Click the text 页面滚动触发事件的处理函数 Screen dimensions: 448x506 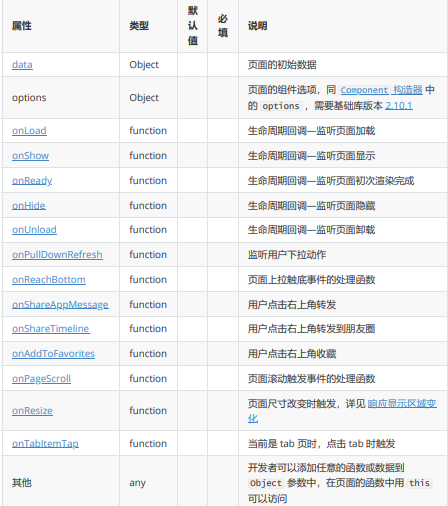tap(311, 378)
